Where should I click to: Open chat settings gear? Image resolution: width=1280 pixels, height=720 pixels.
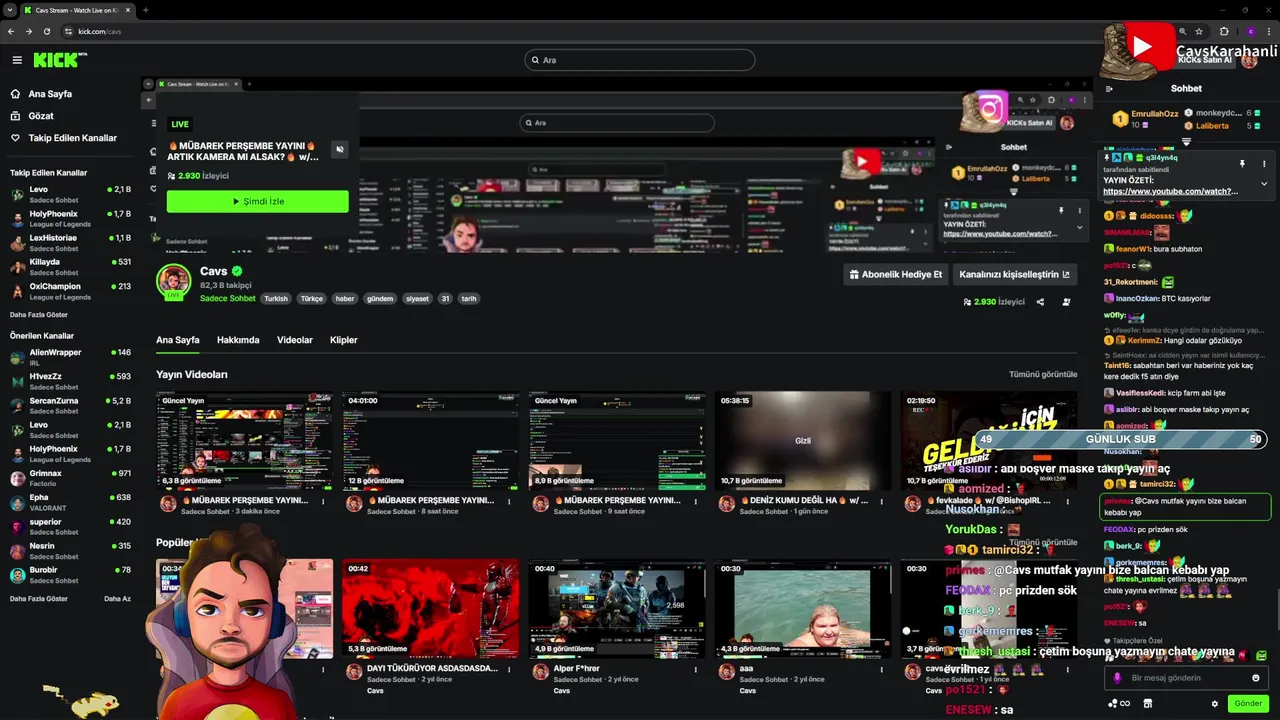(x=1215, y=703)
